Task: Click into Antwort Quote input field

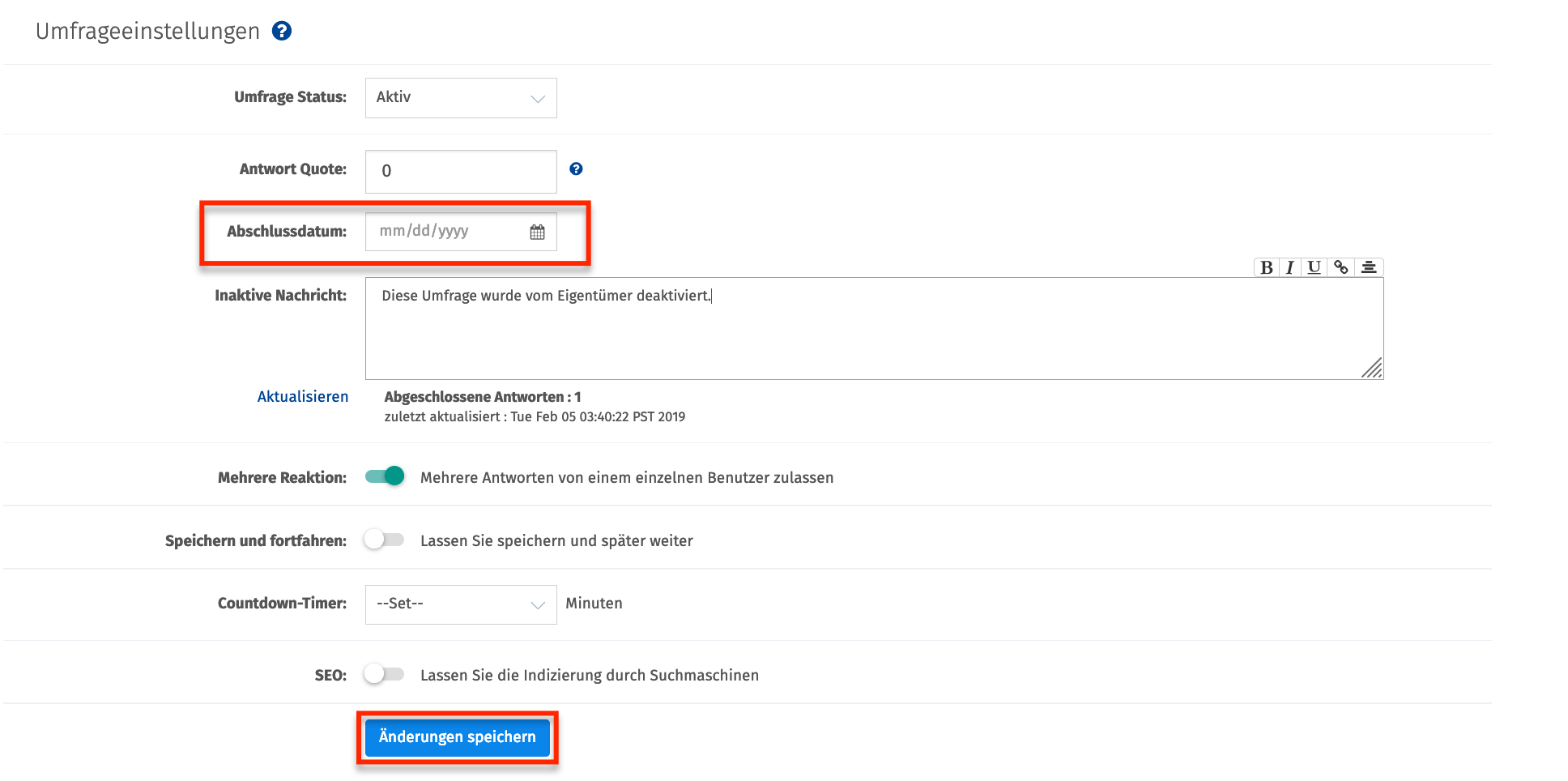Action: 461,171
